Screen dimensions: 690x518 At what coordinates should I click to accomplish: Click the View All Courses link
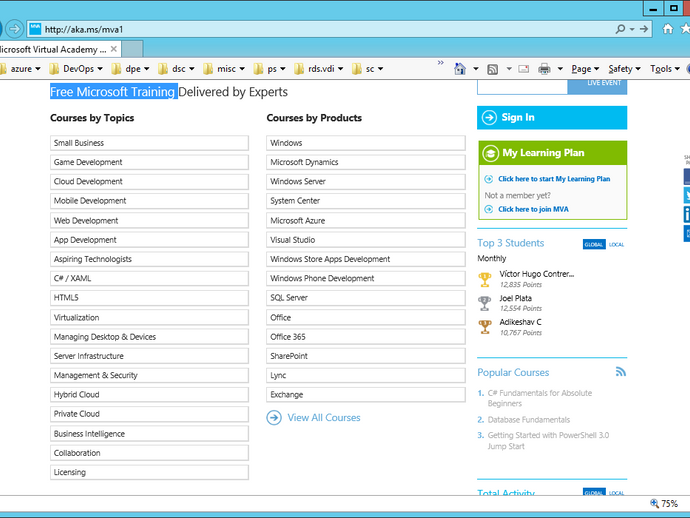coord(324,418)
